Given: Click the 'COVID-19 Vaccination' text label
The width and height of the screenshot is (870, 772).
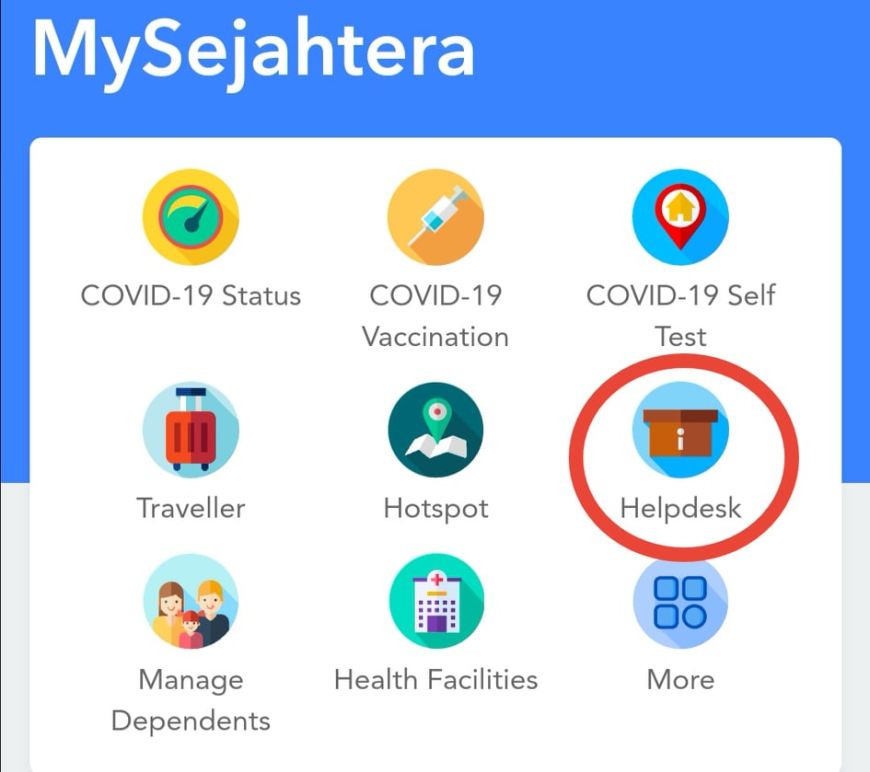Looking at the screenshot, I should (x=436, y=316).
